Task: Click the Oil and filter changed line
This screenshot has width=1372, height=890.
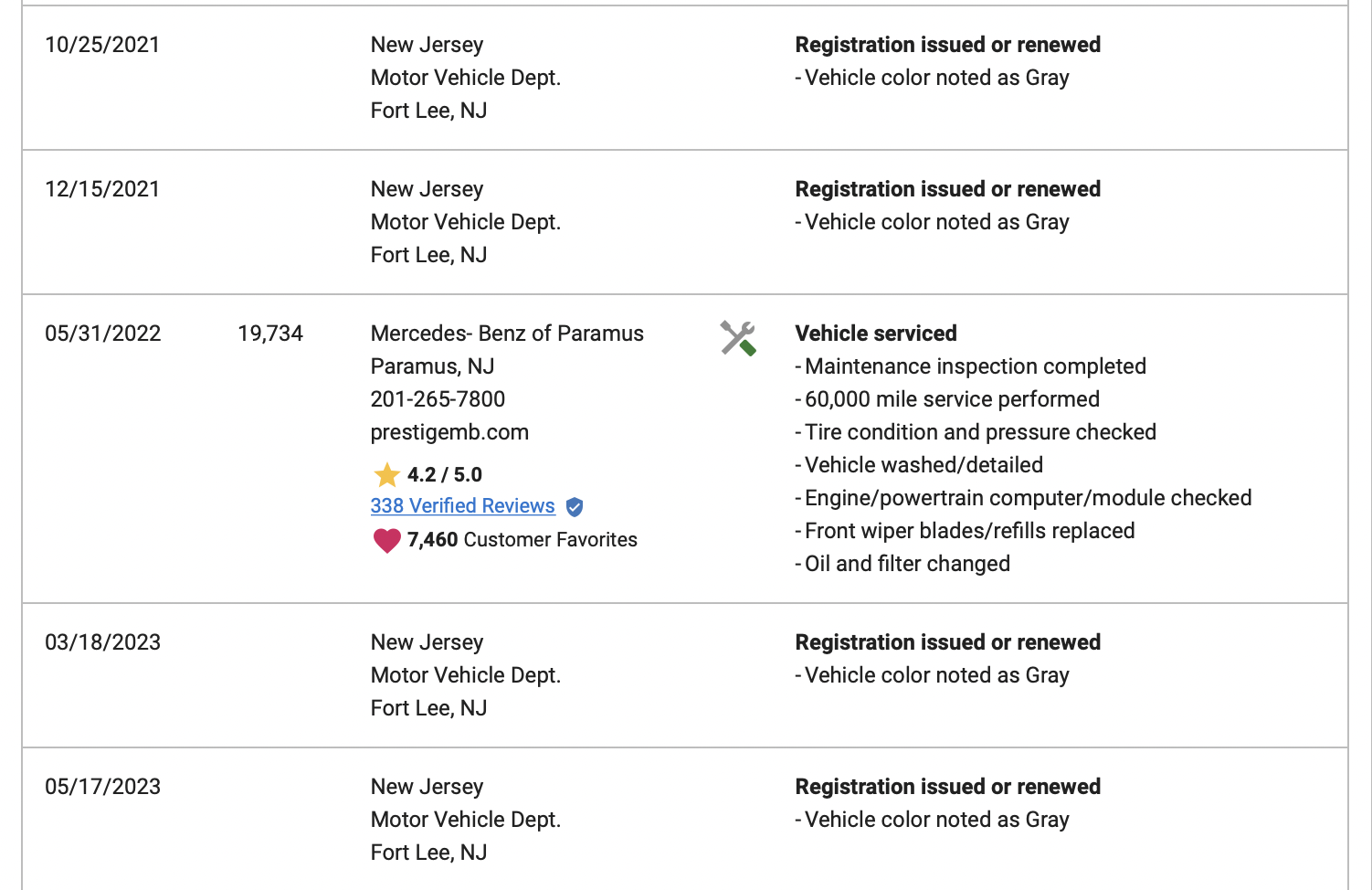Action: coord(902,564)
